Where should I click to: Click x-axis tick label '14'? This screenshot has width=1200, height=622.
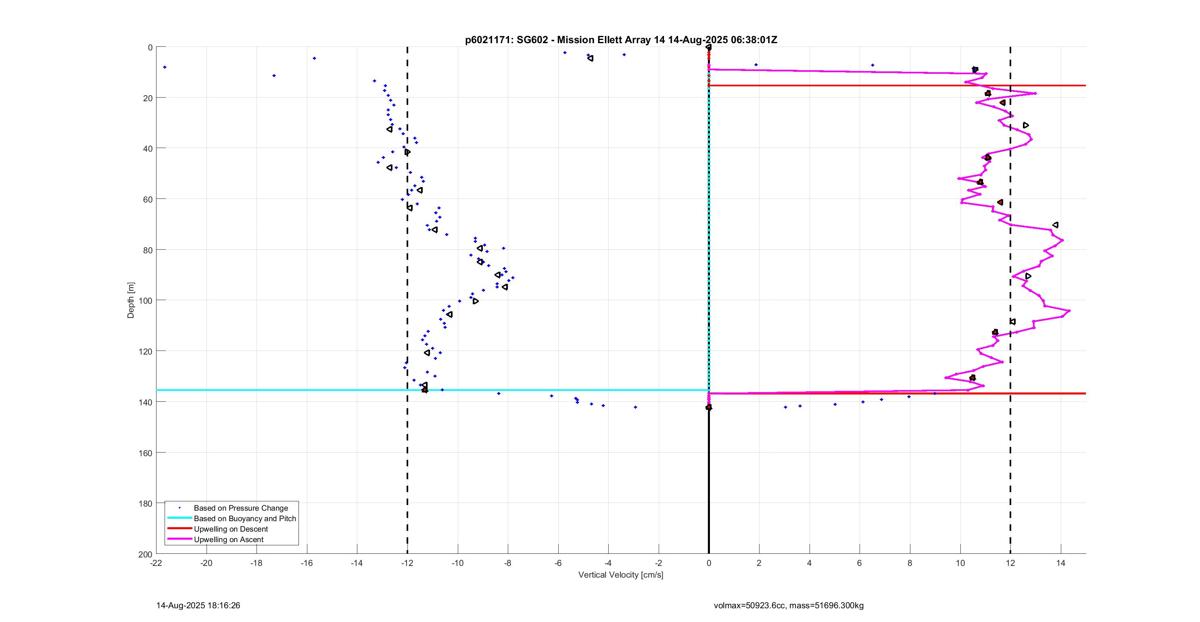point(1060,563)
